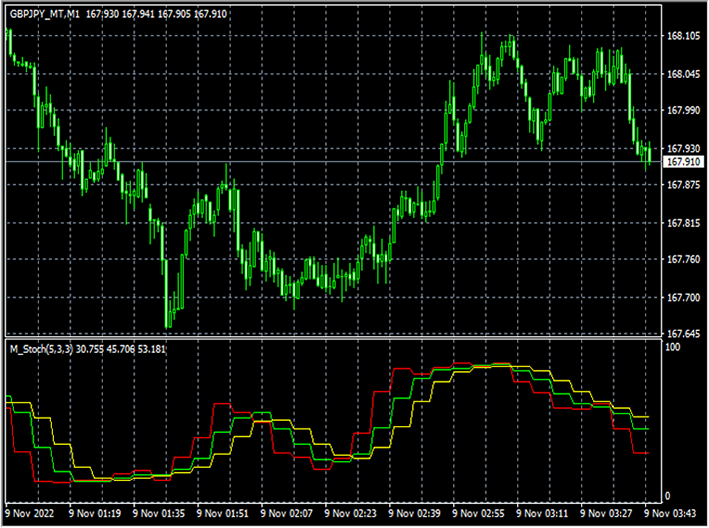Click the 9 Nov 01:35 time label

(159, 514)
